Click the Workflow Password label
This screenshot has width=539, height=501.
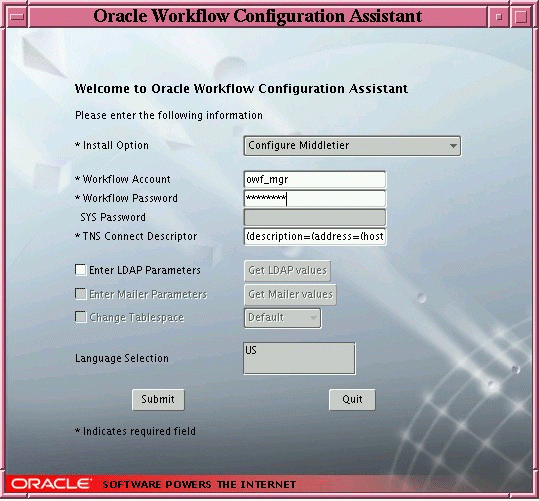tap(126, 198)
